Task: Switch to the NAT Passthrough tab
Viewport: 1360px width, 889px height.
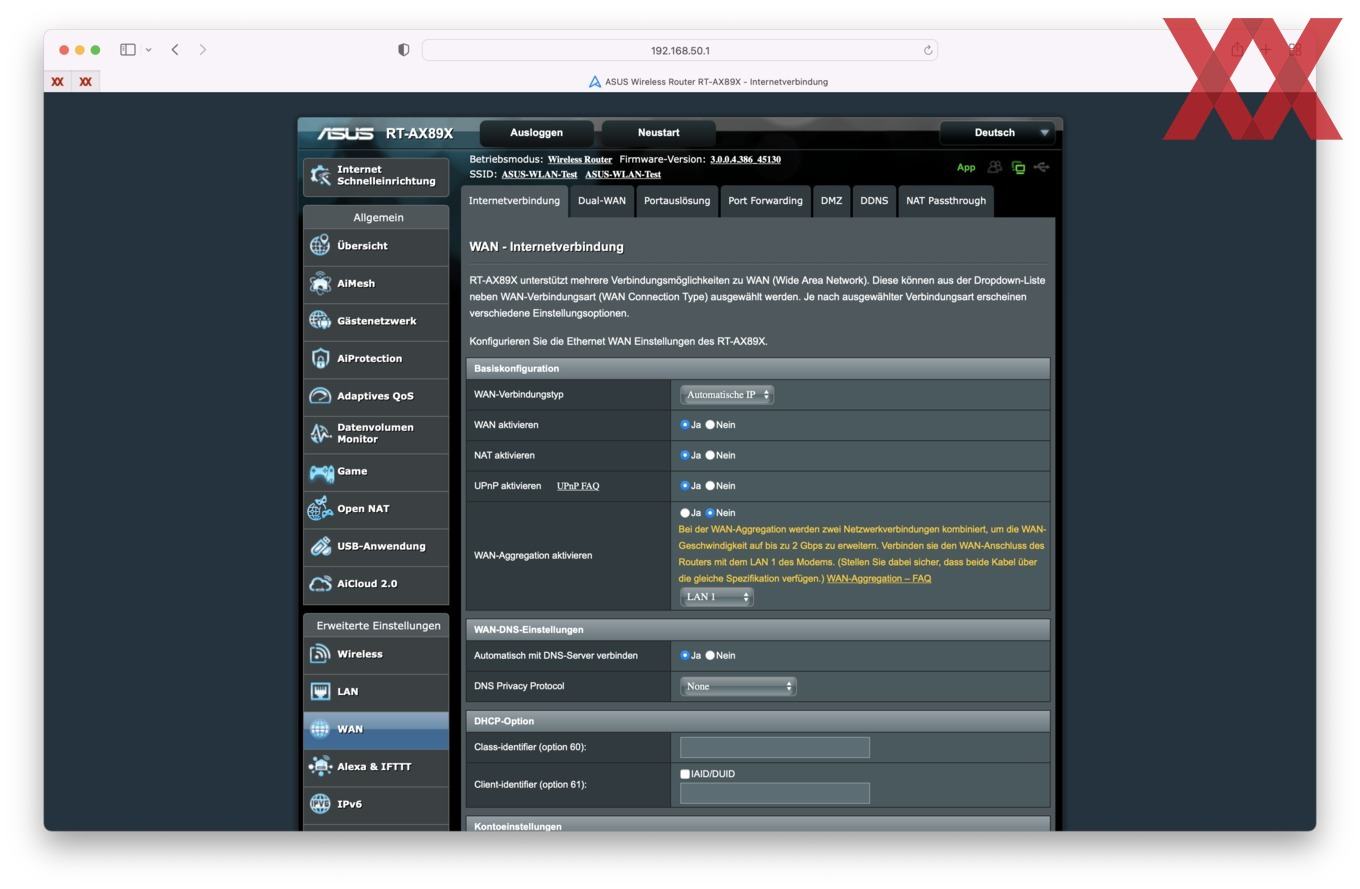Action: point(946,201)
